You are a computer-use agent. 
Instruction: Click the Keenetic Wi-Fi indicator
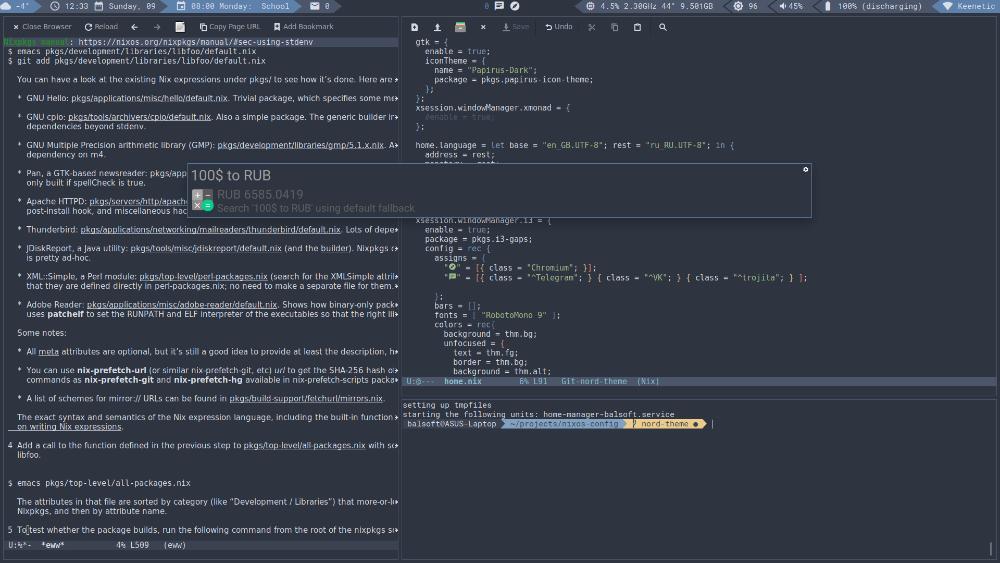tap(969, 6)
